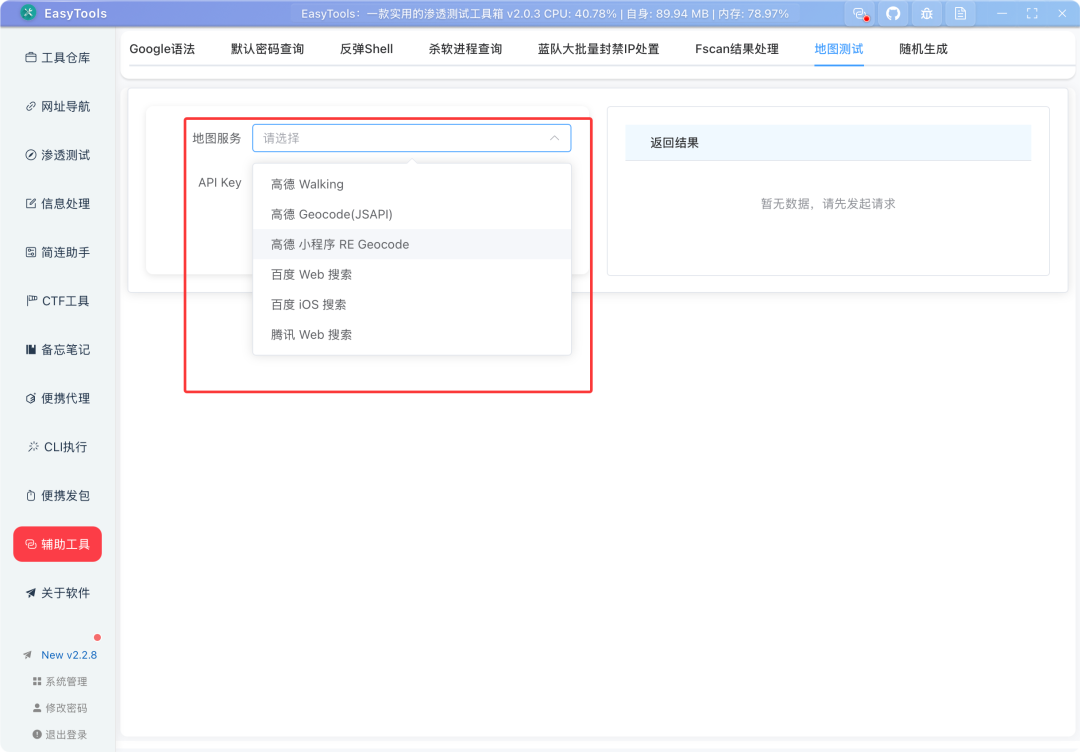Pick 百度 Web 搜索 from the list
This screenshot has height=752, width=1080.
coord(412,275)
